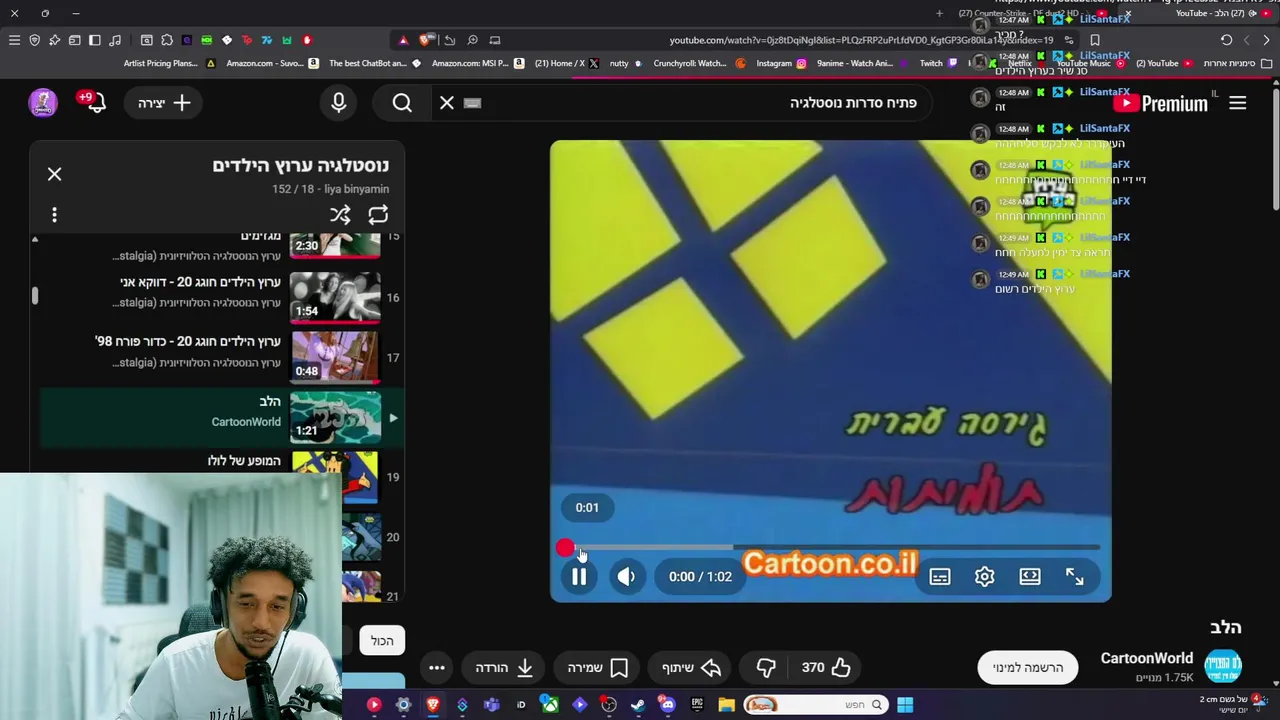This screenshot has height=720, width=1280.
Task: Start voice search with microphone icon
Action: (338, 103)
